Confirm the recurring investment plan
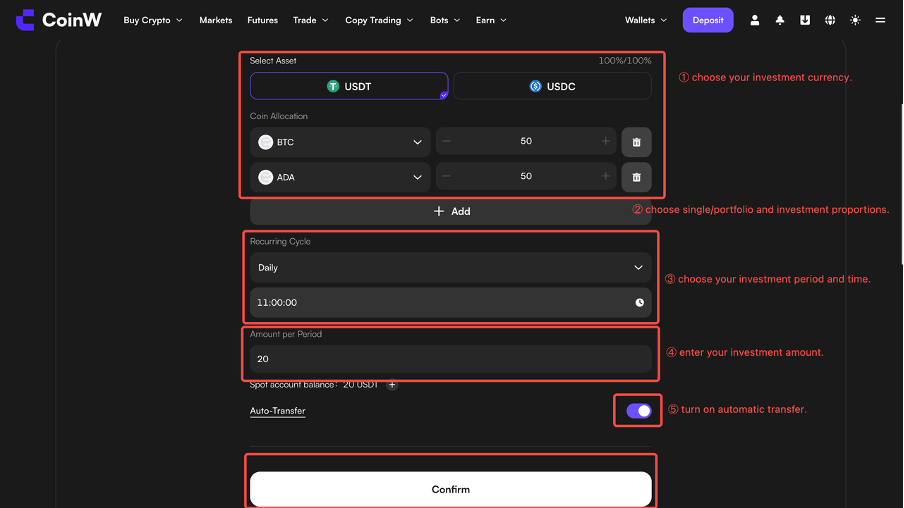 click(451, 489)
